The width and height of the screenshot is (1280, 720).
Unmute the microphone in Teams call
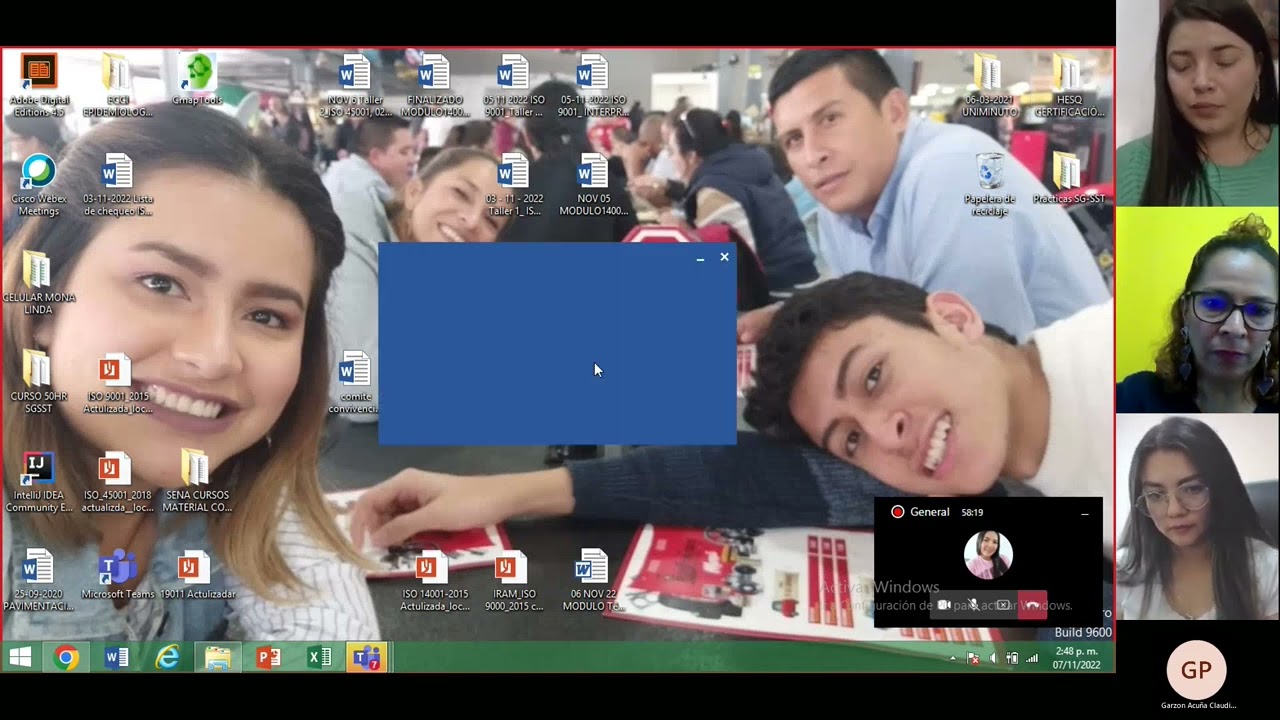pos(973,605)
